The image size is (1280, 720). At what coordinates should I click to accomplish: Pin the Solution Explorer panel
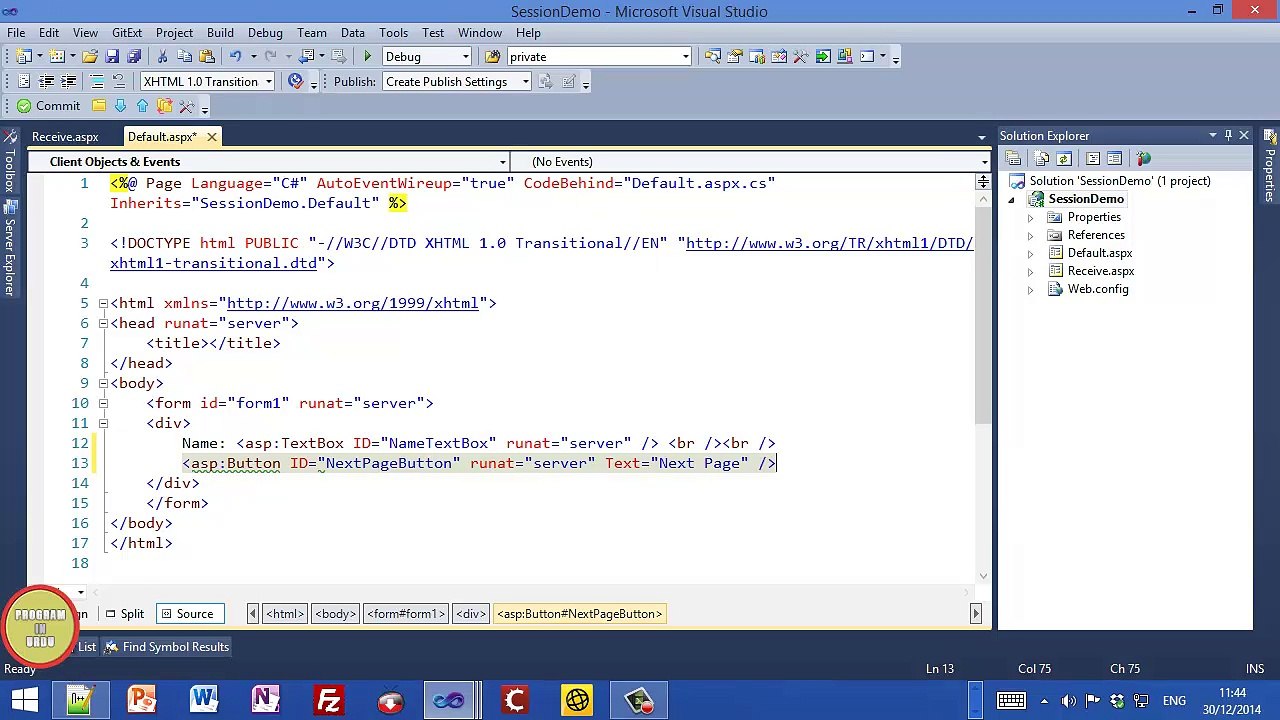coord(1228,136)
